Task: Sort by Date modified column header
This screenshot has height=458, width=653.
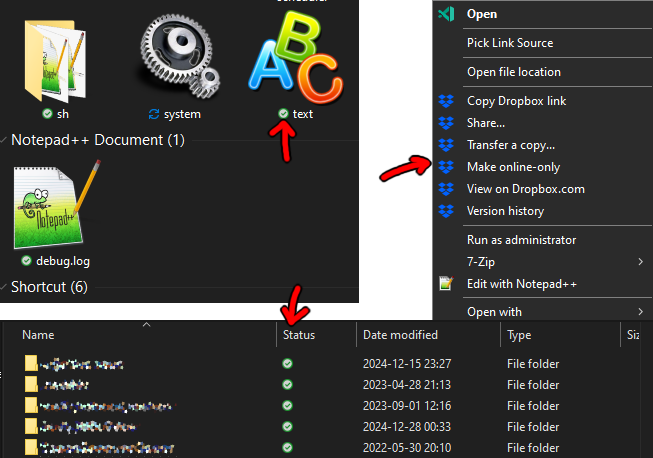Action: 400,335
